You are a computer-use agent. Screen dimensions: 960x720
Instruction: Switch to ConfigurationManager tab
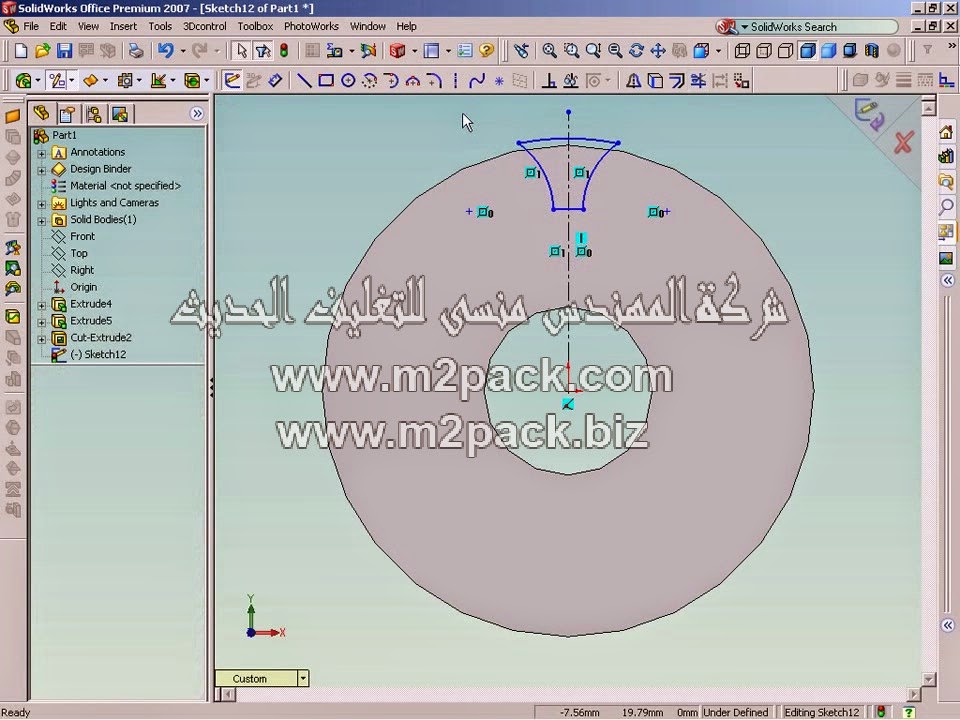click(94, 114)
